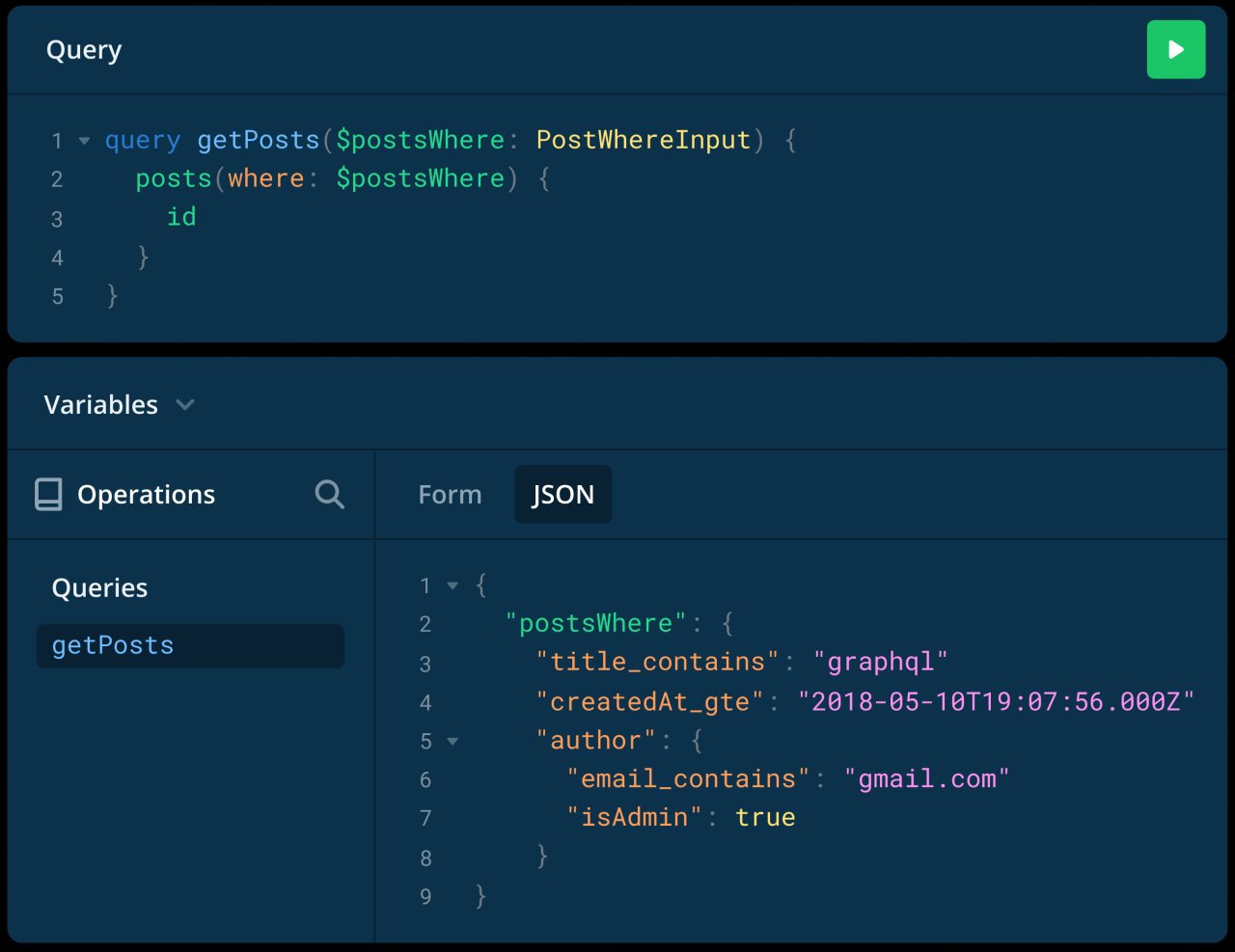The height and width of the screenshot is (952, 1235).
Task: Click $postsWhere value on query line 2
Action: [421, 178]
